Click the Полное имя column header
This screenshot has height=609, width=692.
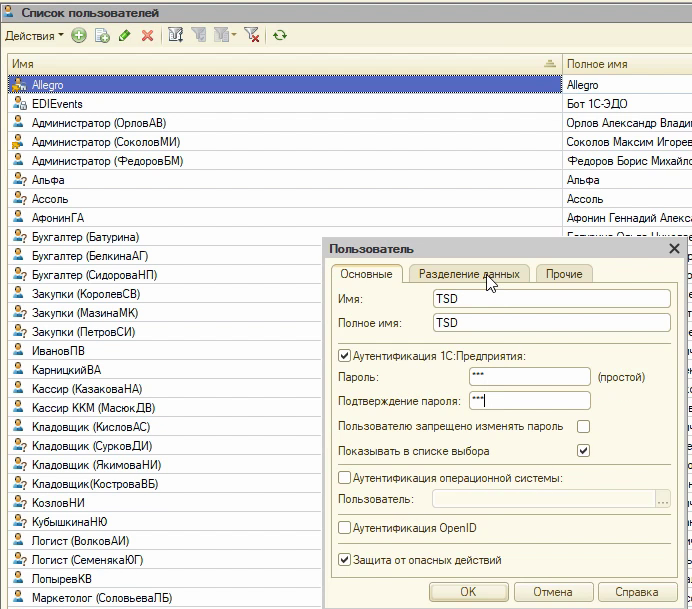627,64
